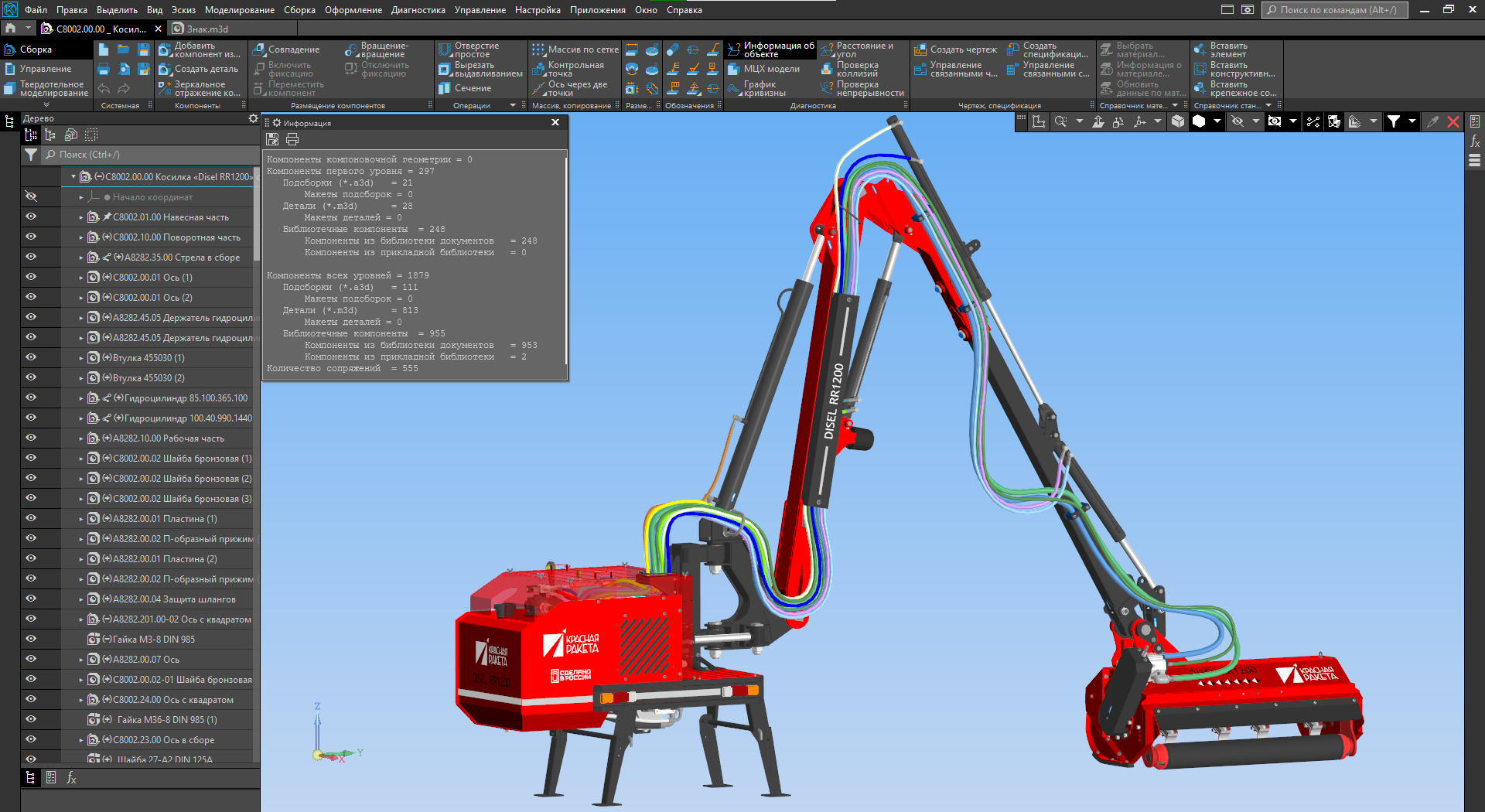Click the Save icon in Системная toolbar

(143, 49)
